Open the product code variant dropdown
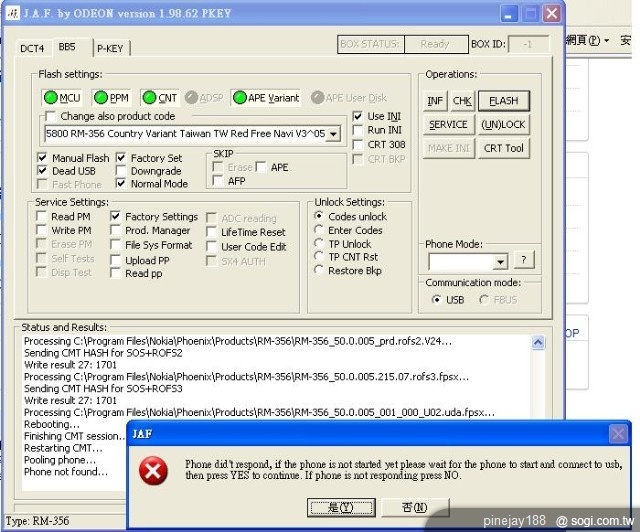640x532 pixels. (334, 134)
